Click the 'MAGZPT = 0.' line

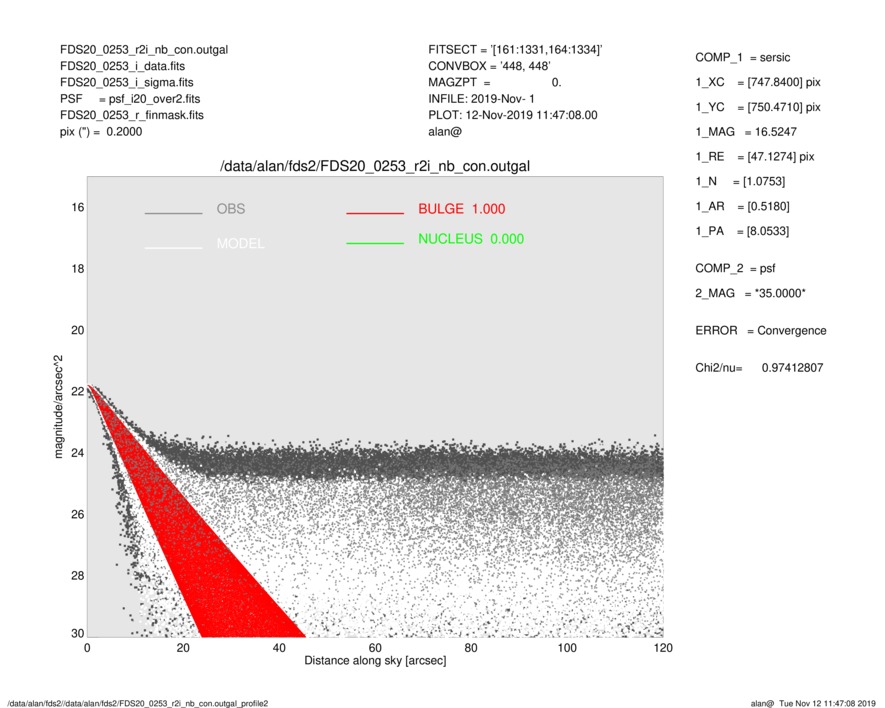tap(494, 82)
